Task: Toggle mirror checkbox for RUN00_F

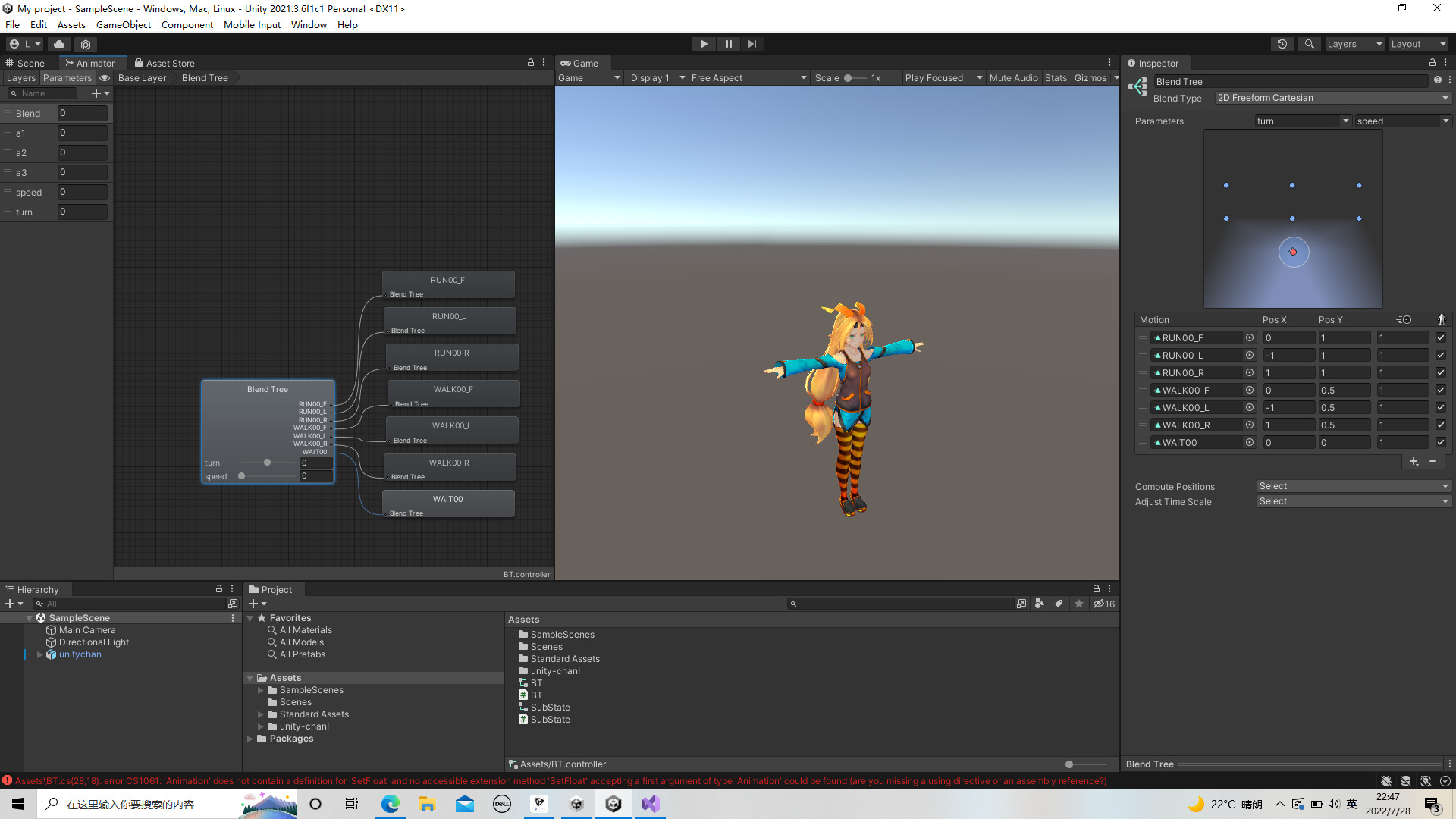Action: [1441, 337]
